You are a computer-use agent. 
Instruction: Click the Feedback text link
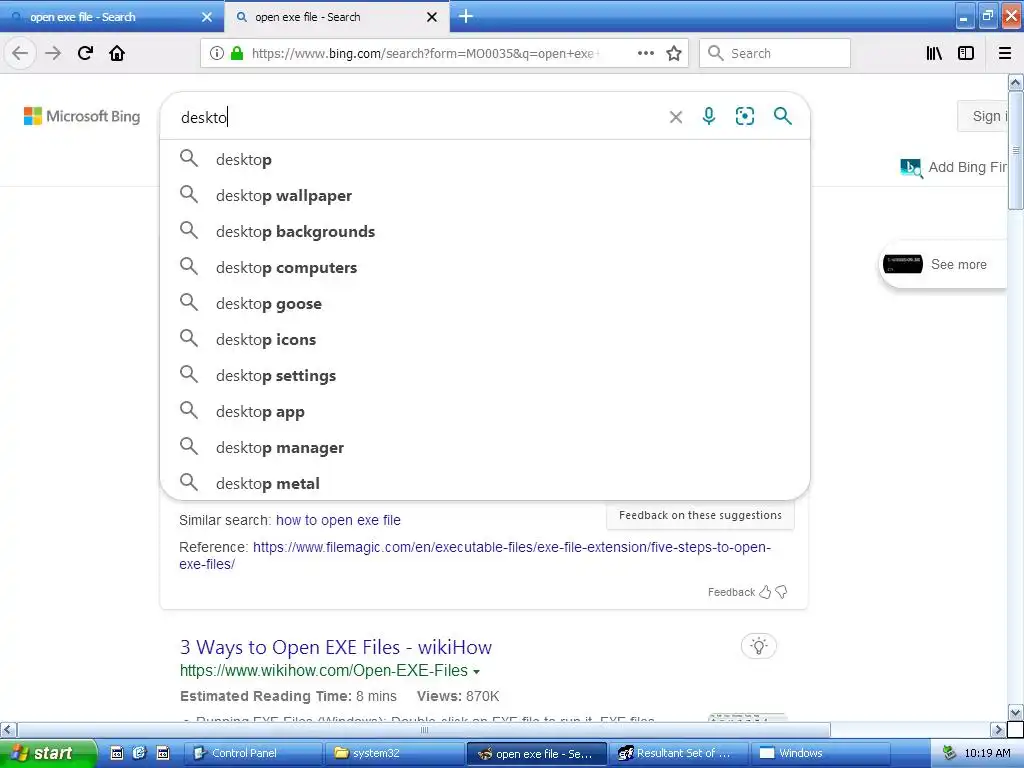point(731,592)
